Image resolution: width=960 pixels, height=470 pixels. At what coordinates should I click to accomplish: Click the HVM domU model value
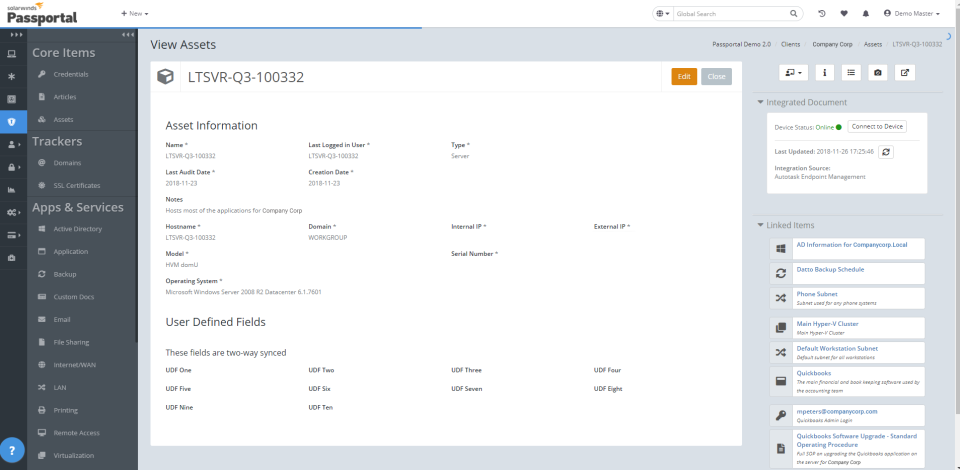(182, 264)
